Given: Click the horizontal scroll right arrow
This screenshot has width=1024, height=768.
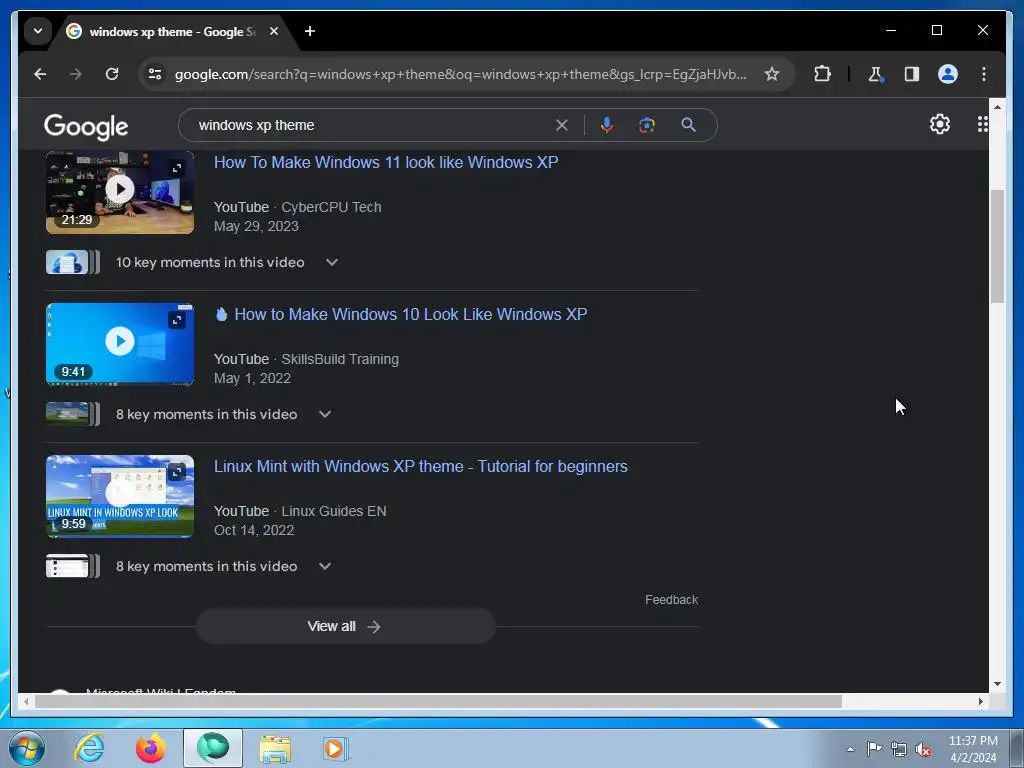Looking at the screenshot, I should click(980, 701).
